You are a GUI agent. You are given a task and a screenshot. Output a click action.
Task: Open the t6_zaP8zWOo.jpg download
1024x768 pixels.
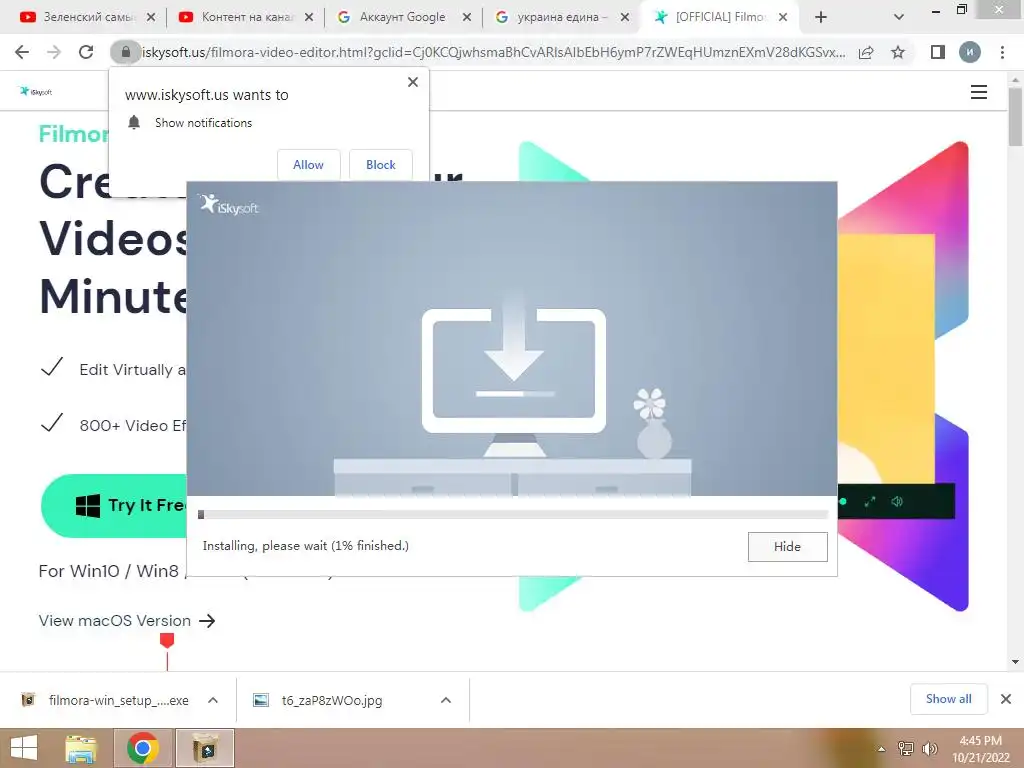point(319,700)
